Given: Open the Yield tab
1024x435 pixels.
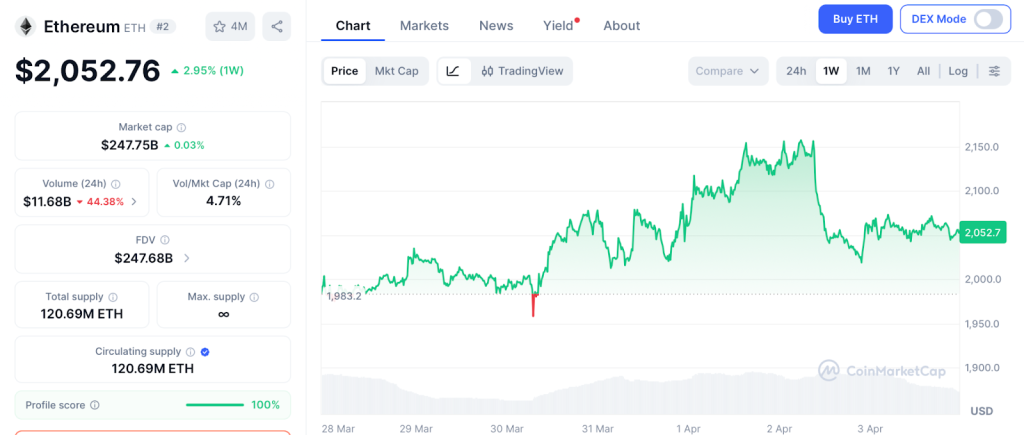Looking at the screenshot, I should click(x=558, y=25).
